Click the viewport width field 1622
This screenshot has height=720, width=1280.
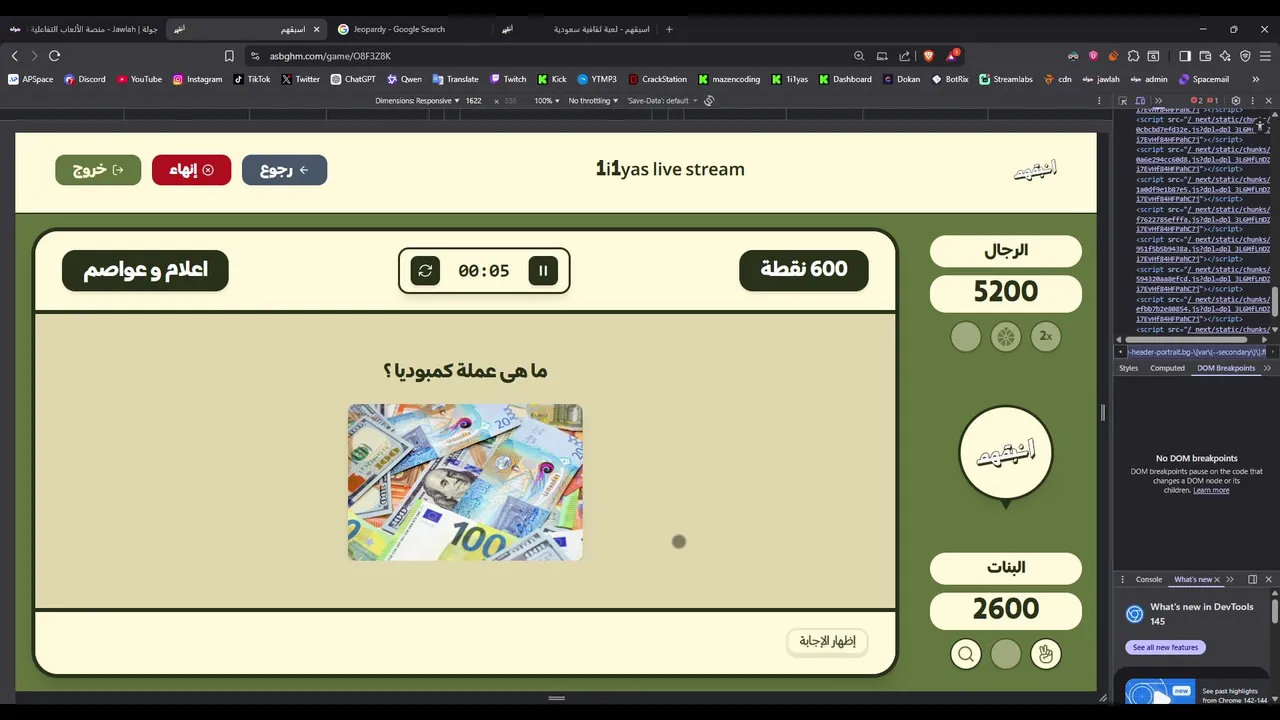coord(474,101)
